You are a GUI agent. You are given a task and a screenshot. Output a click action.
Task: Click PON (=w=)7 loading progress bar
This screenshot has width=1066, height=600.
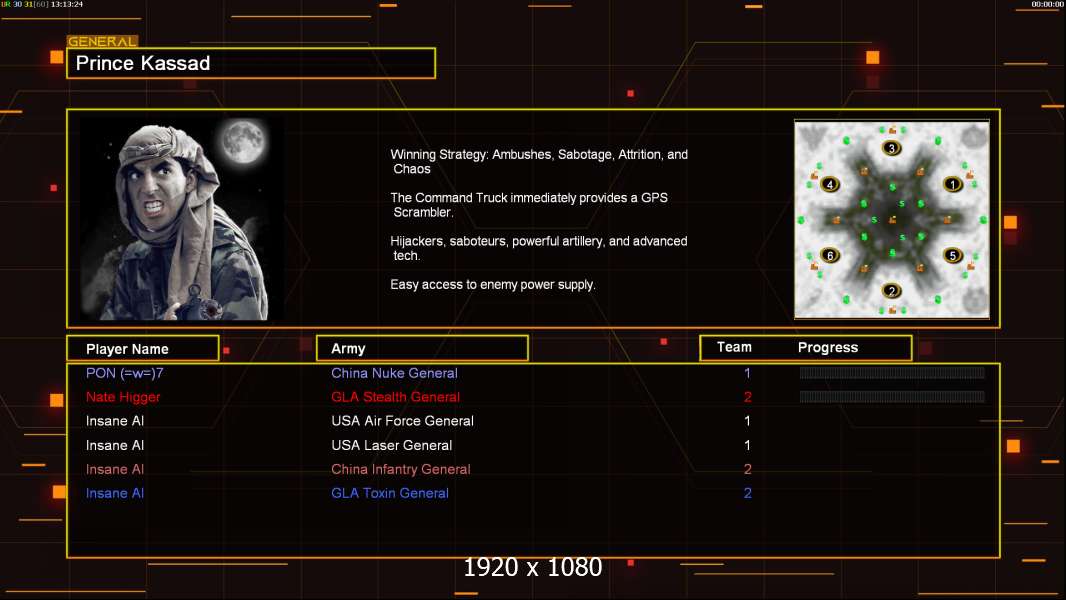[x=892, y=372]
